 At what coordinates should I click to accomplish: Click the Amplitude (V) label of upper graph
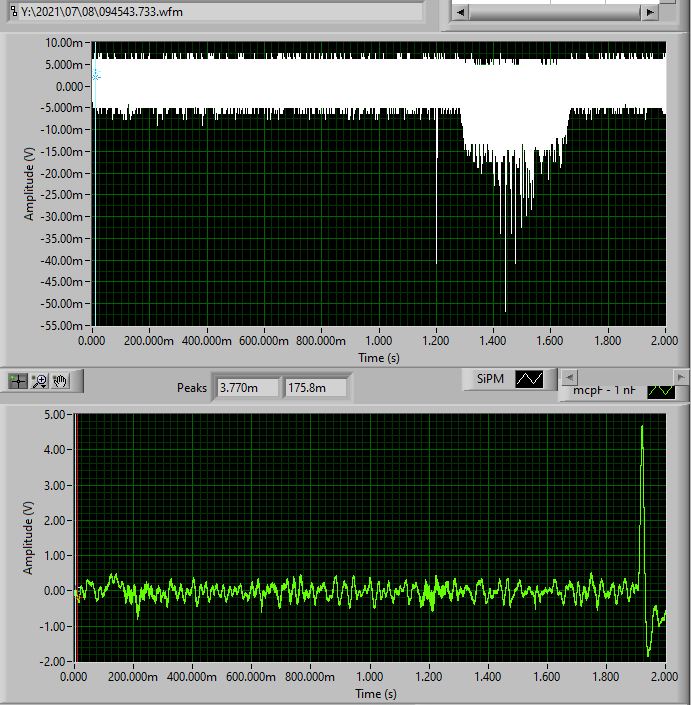point(29,183)
